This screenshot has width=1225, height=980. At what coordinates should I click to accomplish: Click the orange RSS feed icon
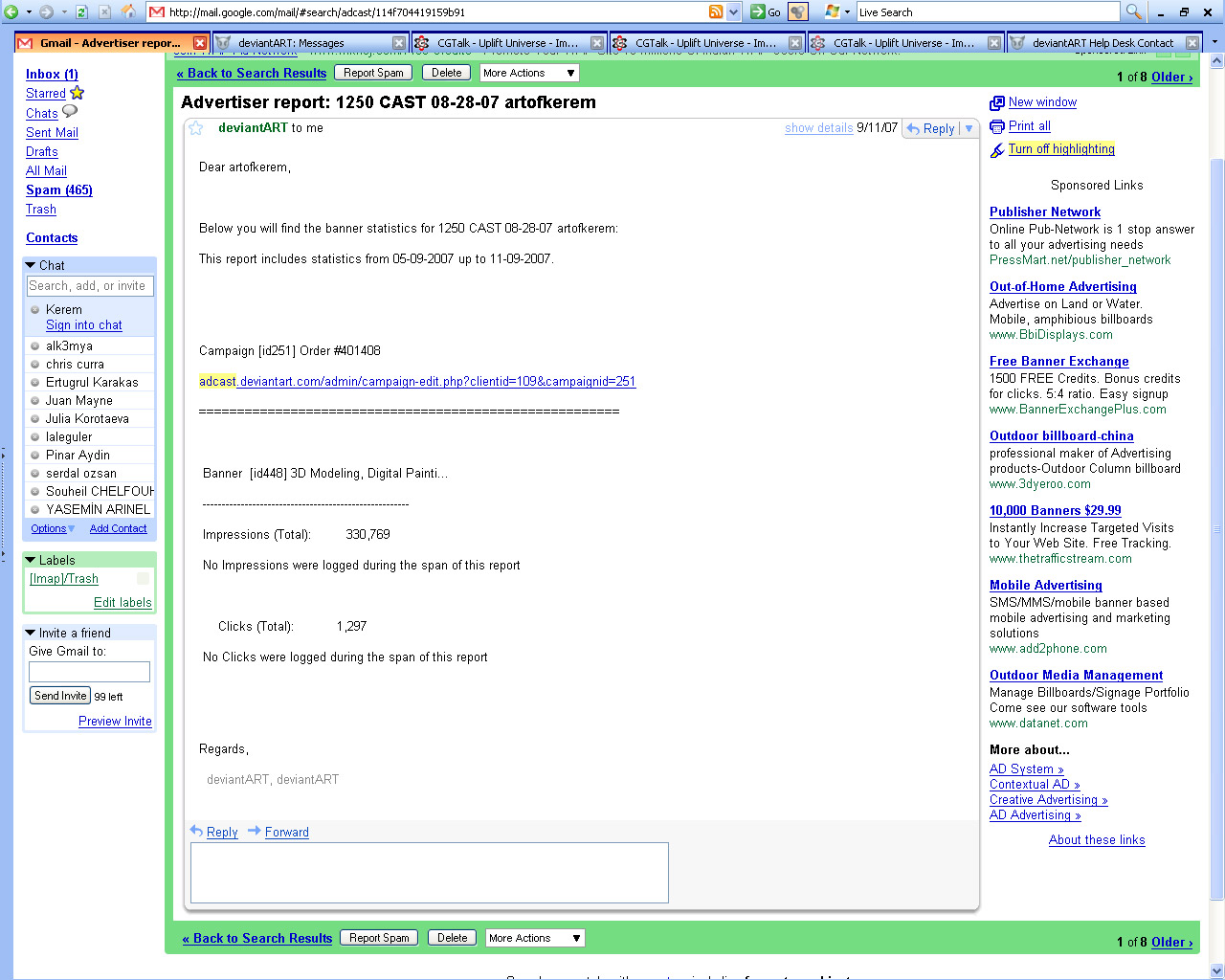click(716, 11)
